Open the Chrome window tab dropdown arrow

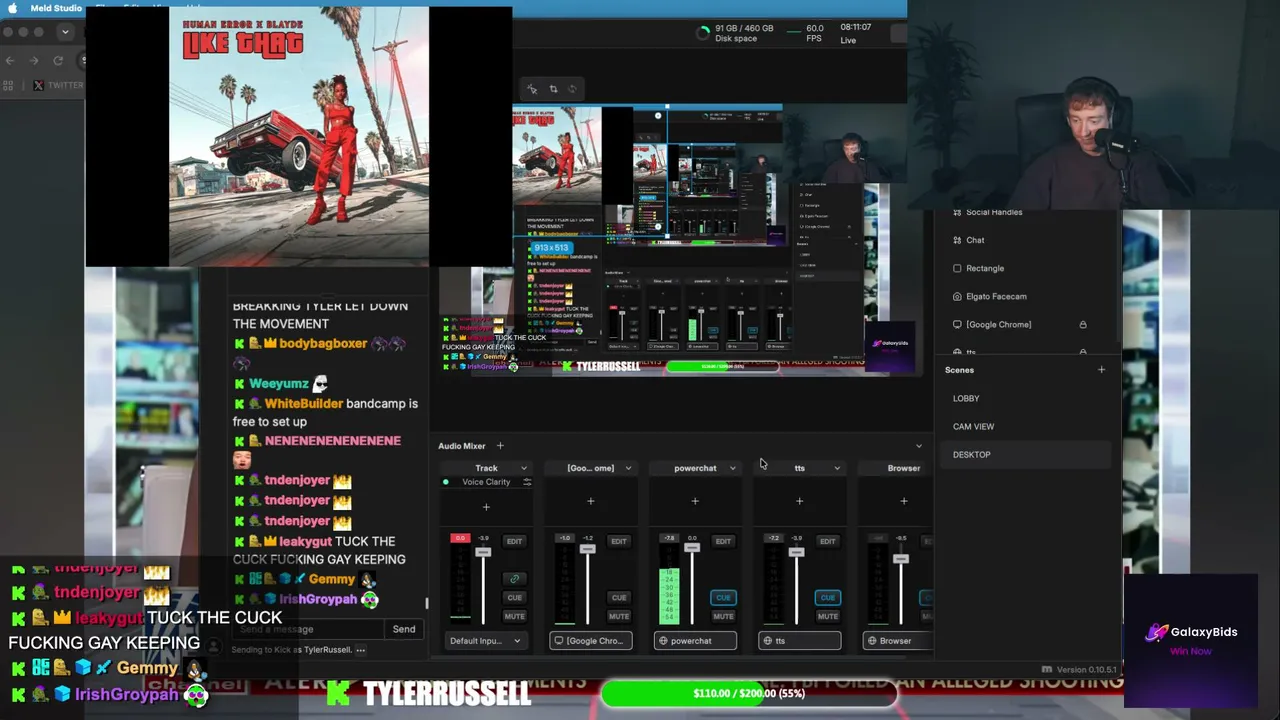click(x=65, y=32)
